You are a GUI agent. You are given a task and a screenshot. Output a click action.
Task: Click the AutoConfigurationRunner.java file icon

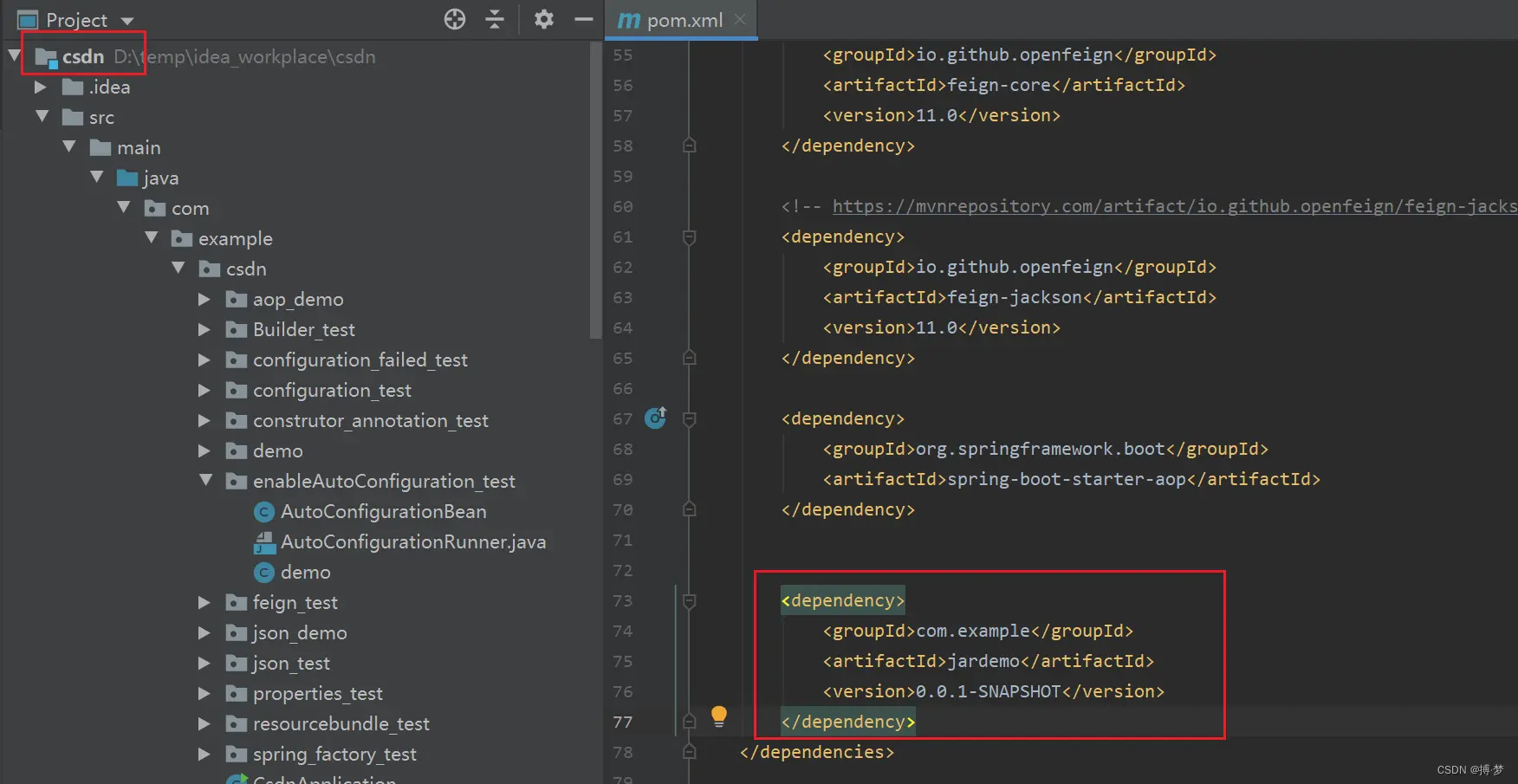264,542
